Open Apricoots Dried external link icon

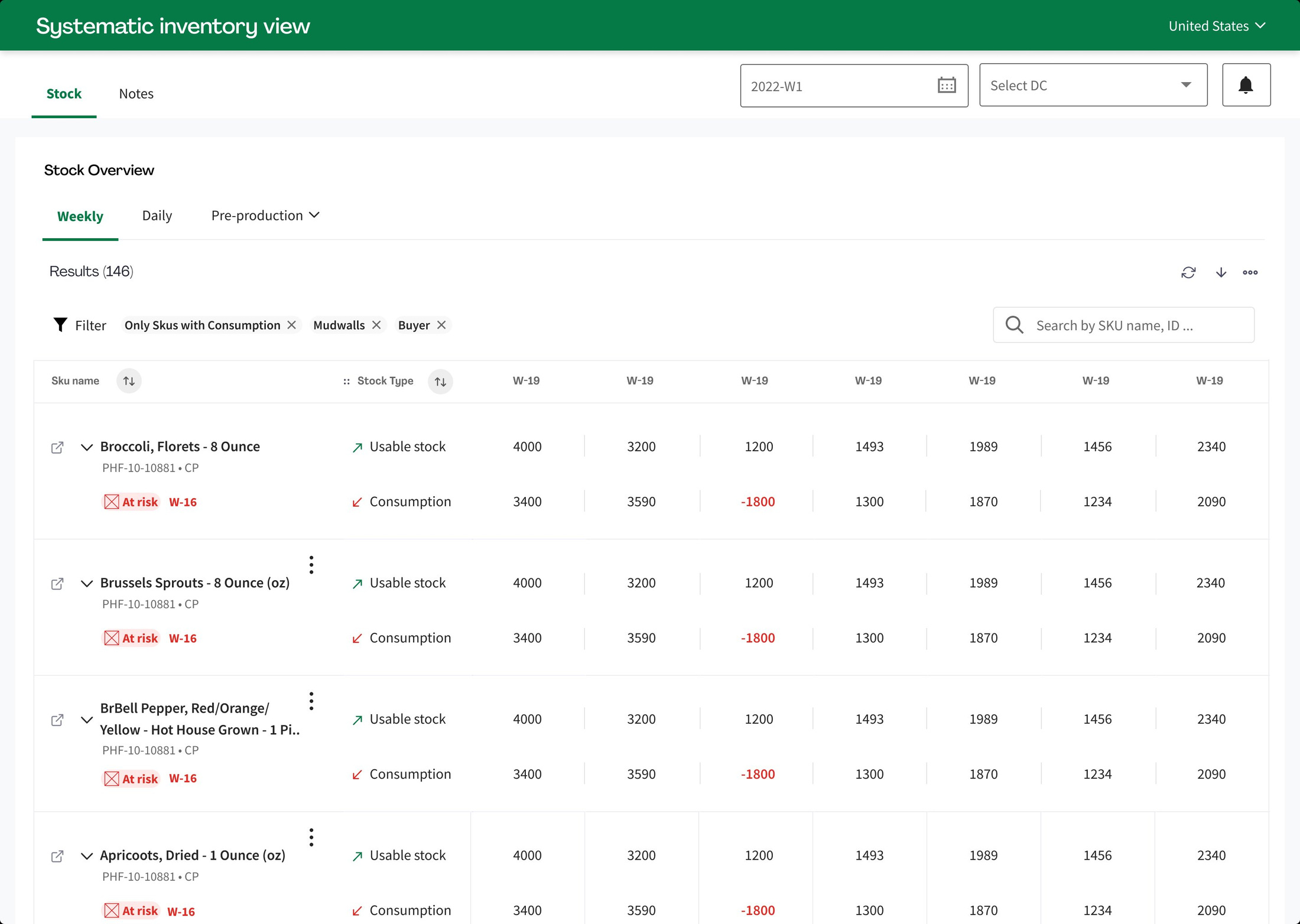(x=57, y=856)
